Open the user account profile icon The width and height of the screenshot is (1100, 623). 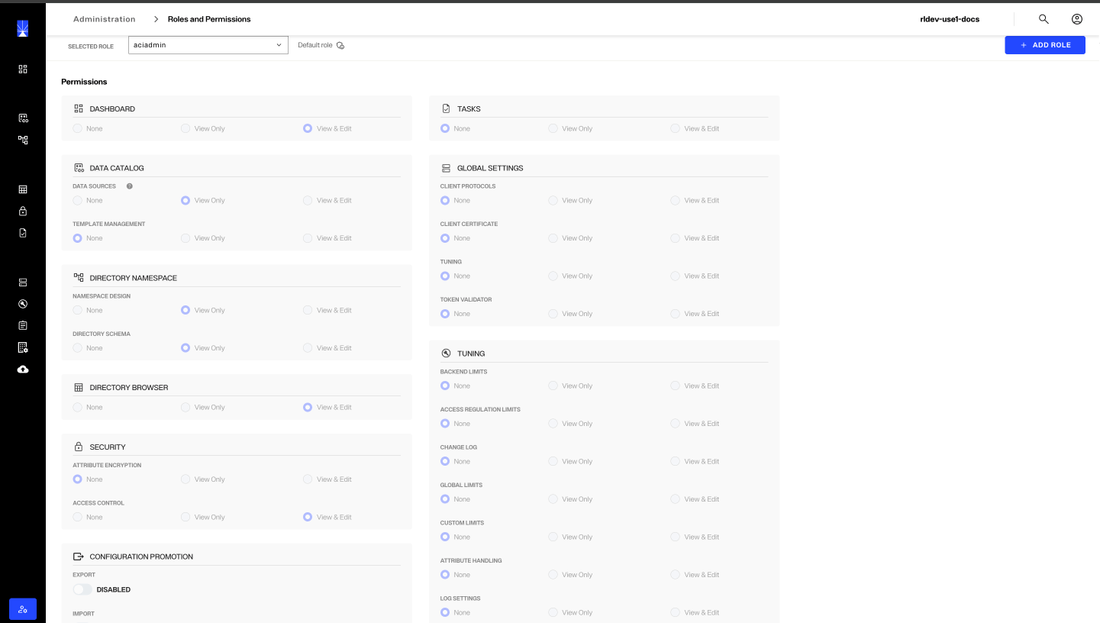(1077, 19)
